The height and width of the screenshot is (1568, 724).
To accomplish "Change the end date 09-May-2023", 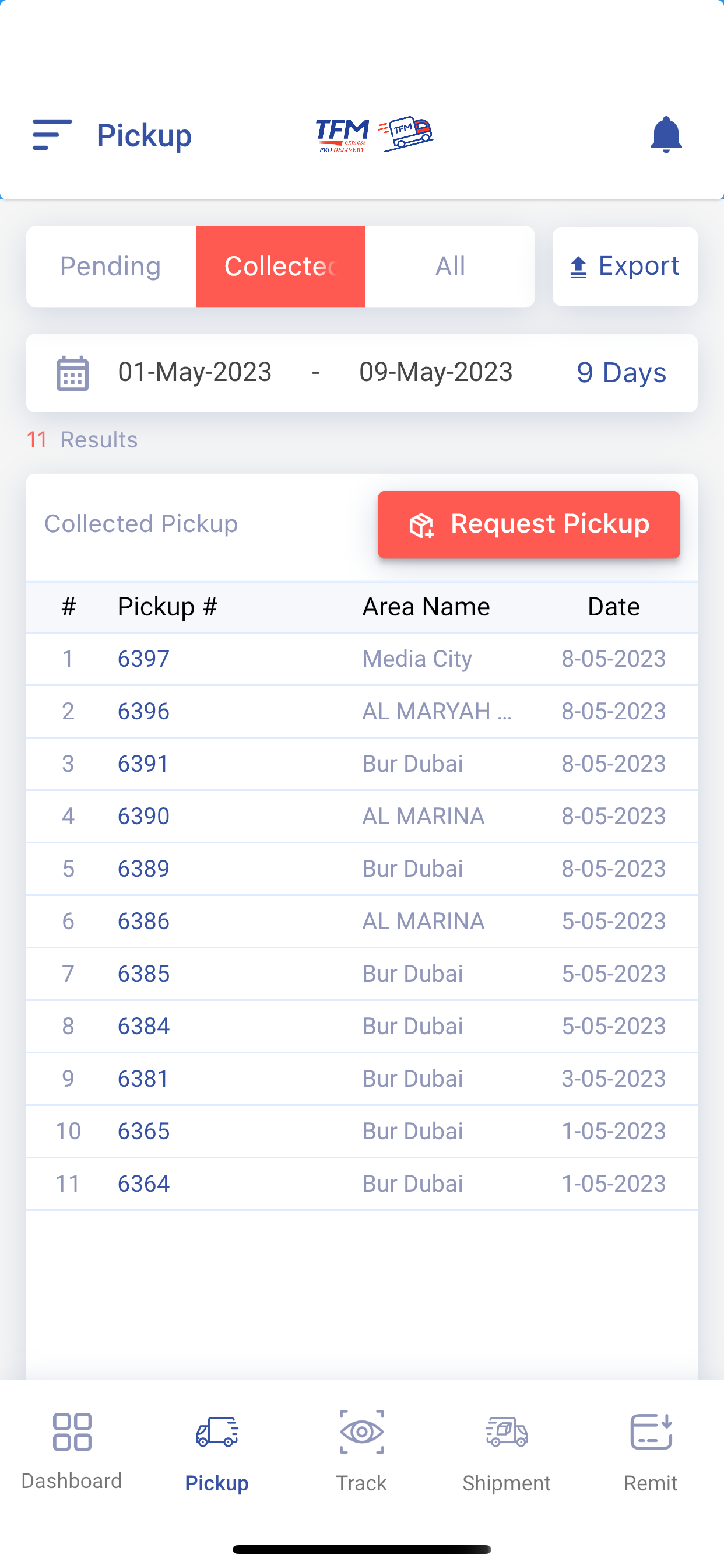I will coord(436,372).
